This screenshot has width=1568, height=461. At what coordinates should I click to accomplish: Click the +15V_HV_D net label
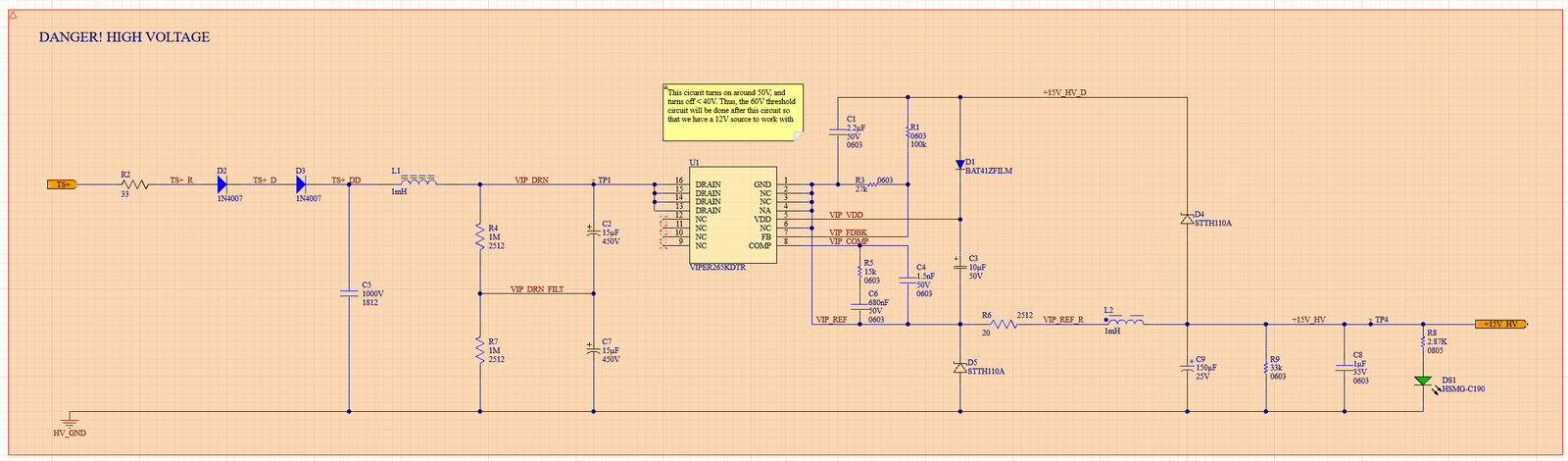(1064, 92)
